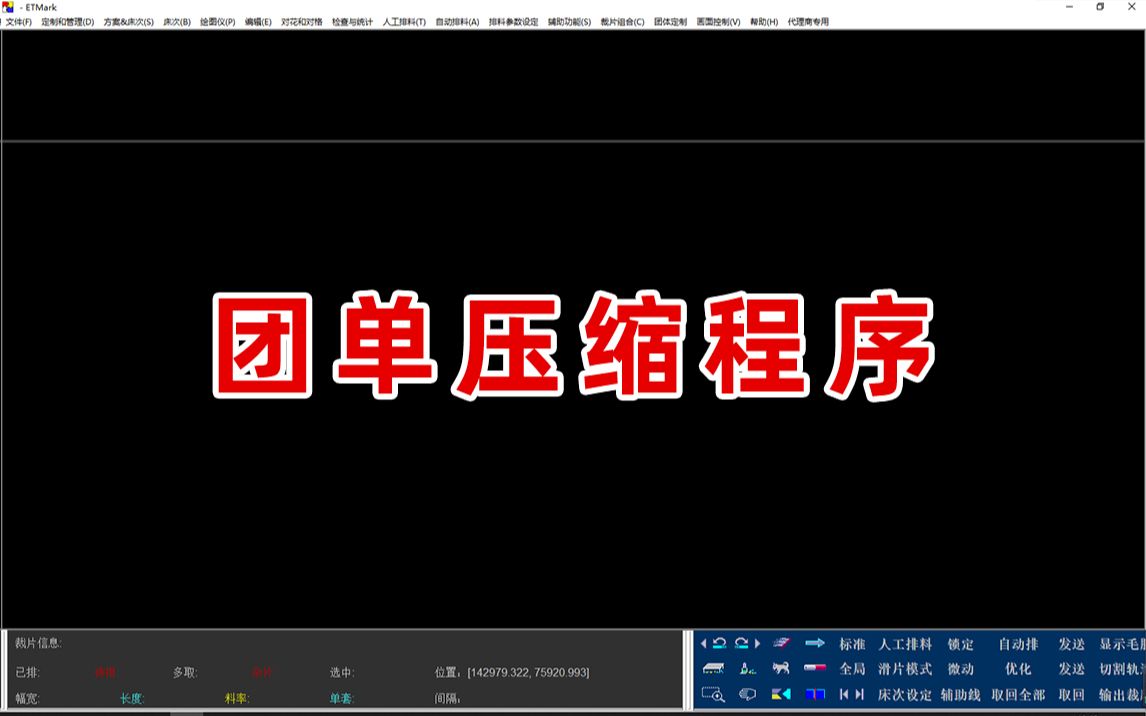1146x716 pixels.
Task: Click the speech bubble annotation icon
Action: (746, 693)
